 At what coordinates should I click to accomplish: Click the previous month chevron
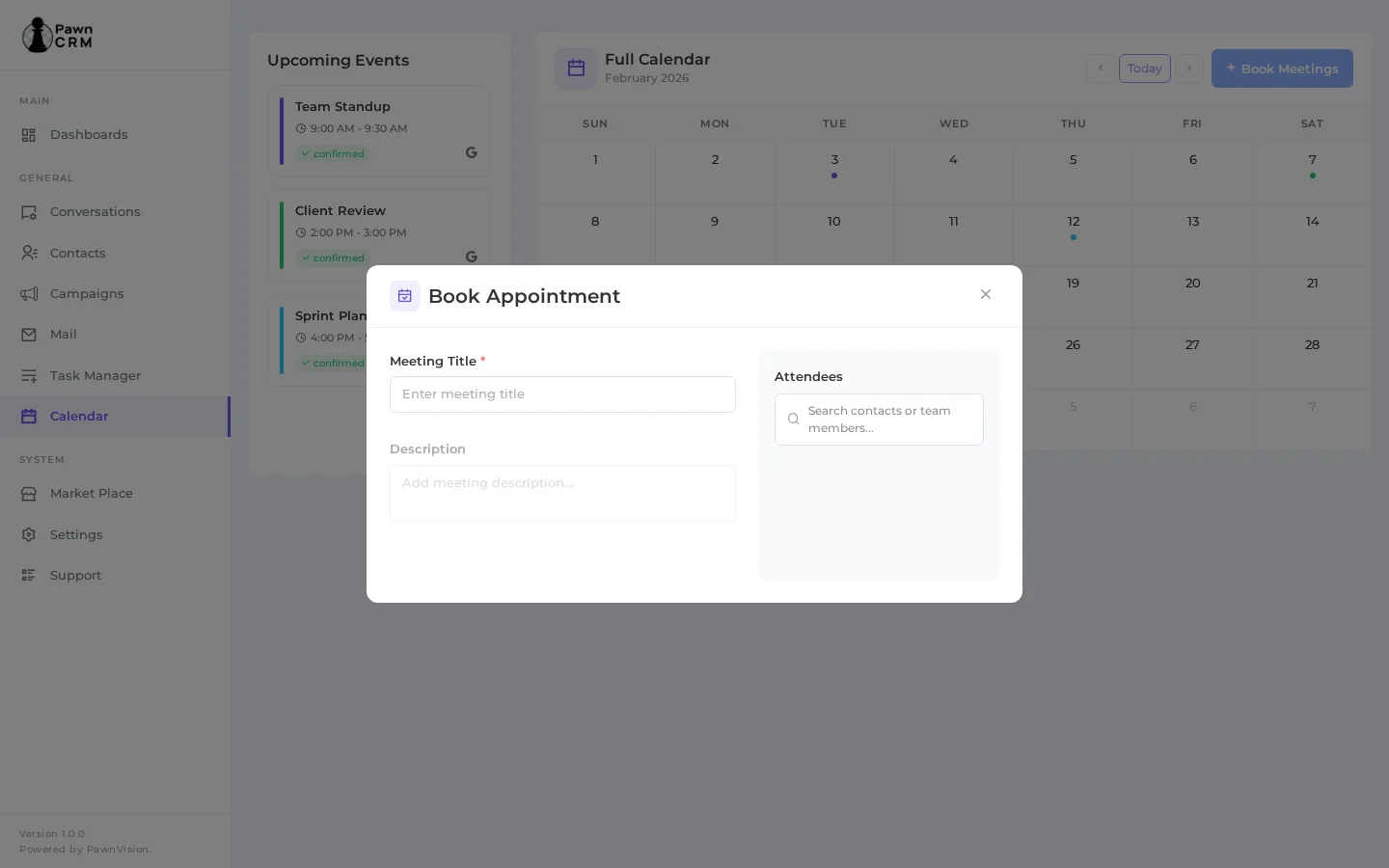(1101, 68)
